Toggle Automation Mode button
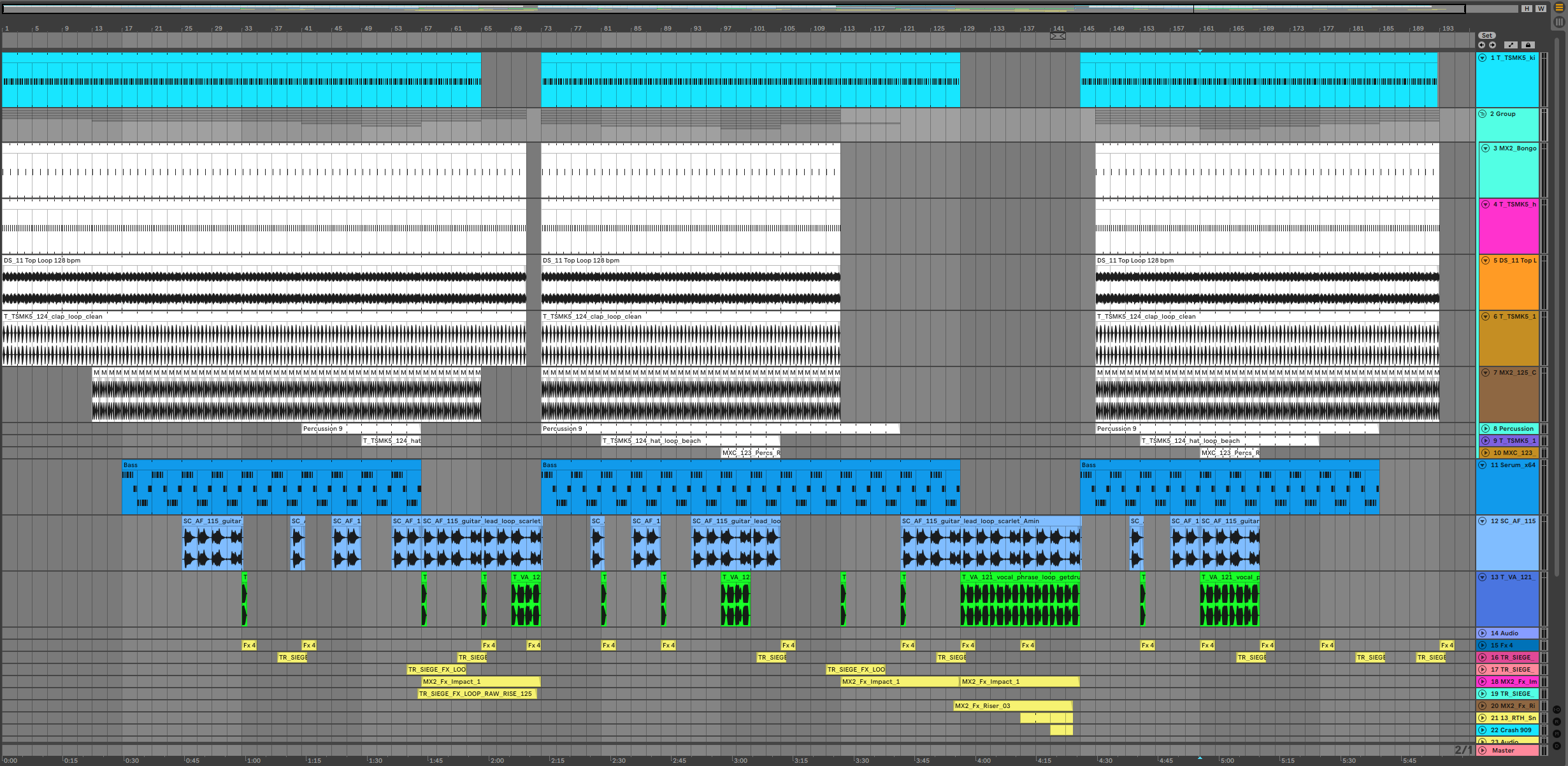Screen dimensions: 1568x766 [x=1511, y=45]
